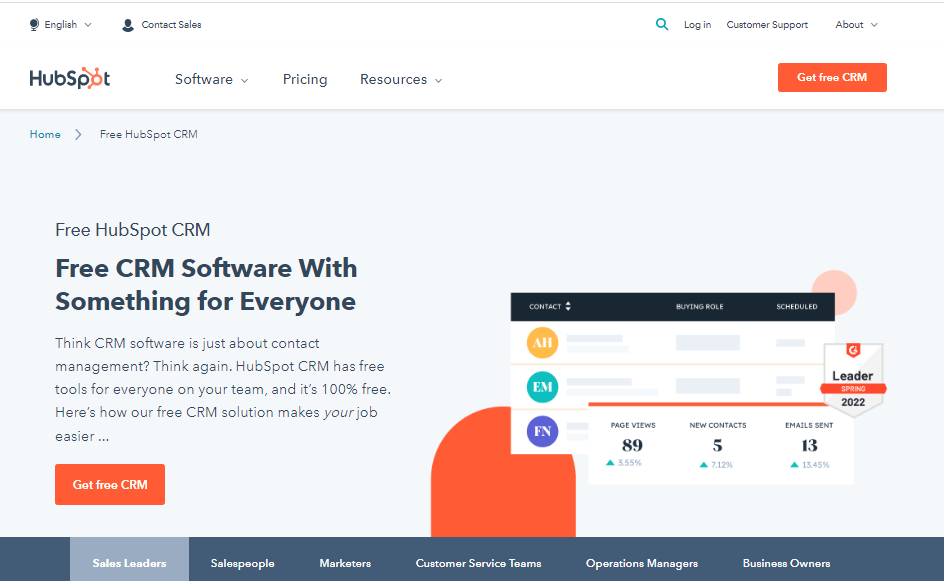Click the hero Get free CRM button
The width and height of the screenshot is (944, 581).
110,485
